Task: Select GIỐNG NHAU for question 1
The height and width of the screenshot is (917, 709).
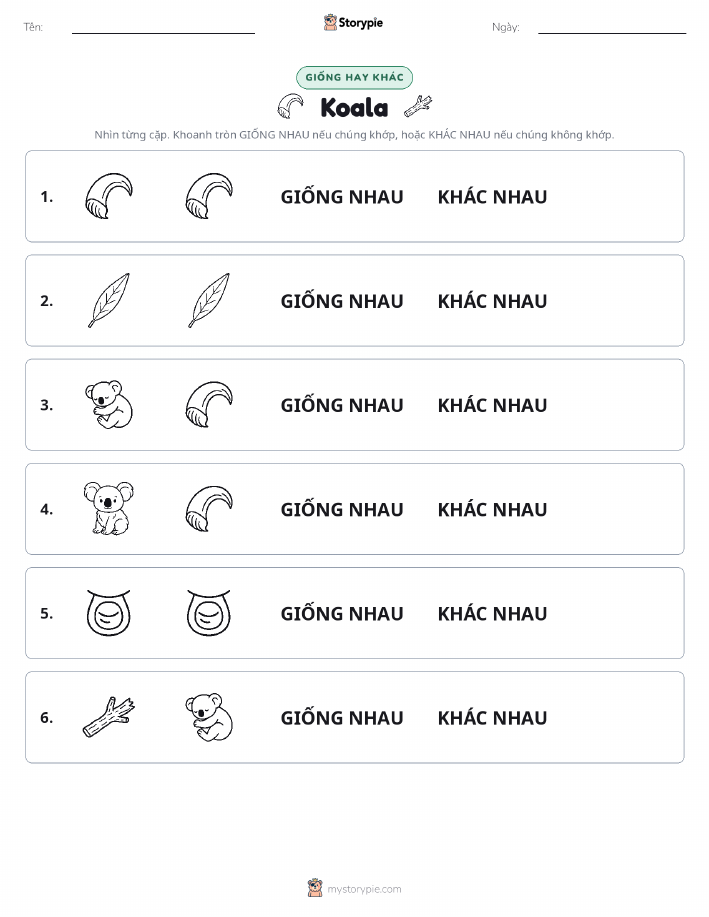Action: point(342,197)
